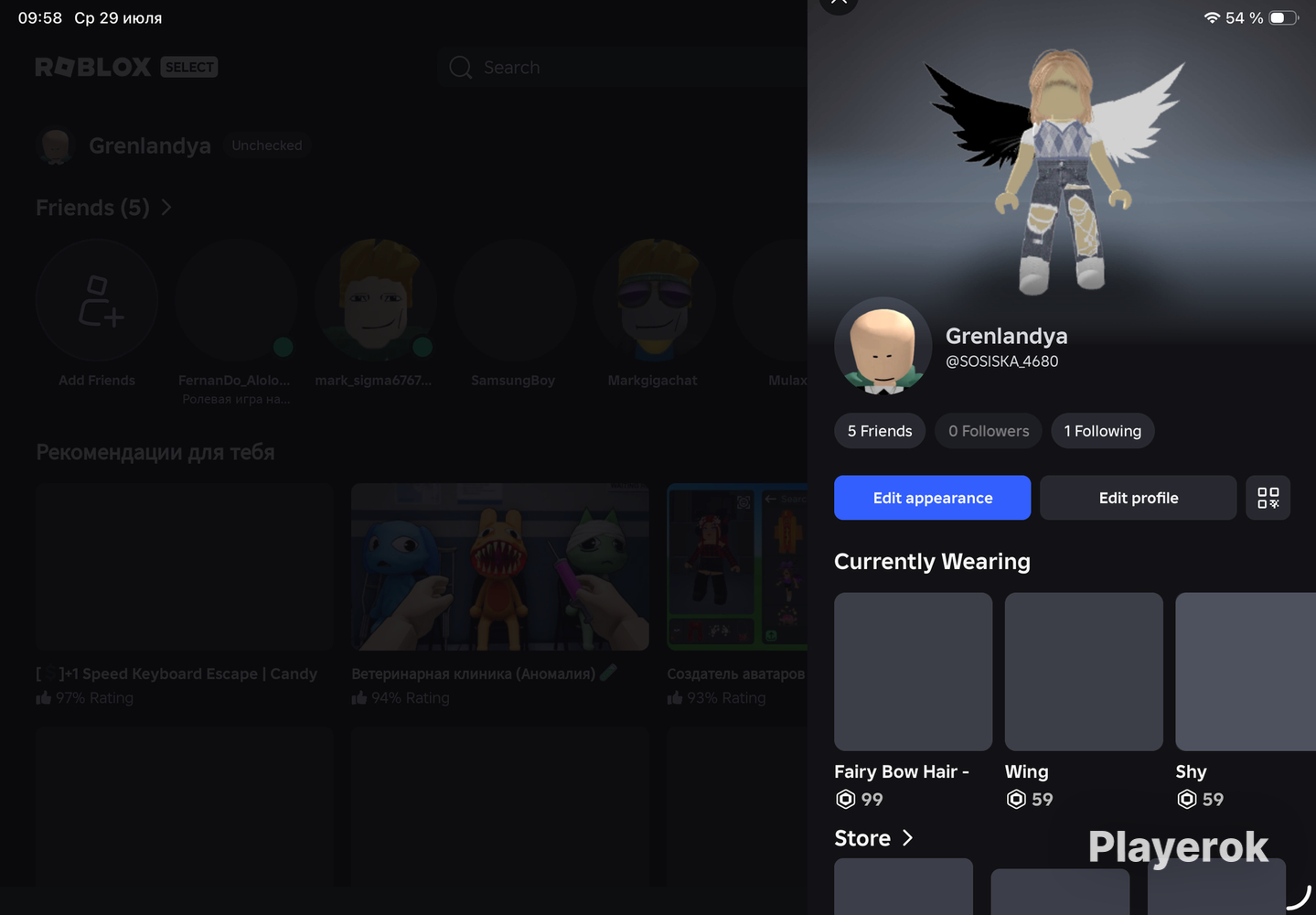Click the "Создатель аватаров" game title
Image resolution: width=1316 pixels, height=915 pixels.
coord(736,674)
